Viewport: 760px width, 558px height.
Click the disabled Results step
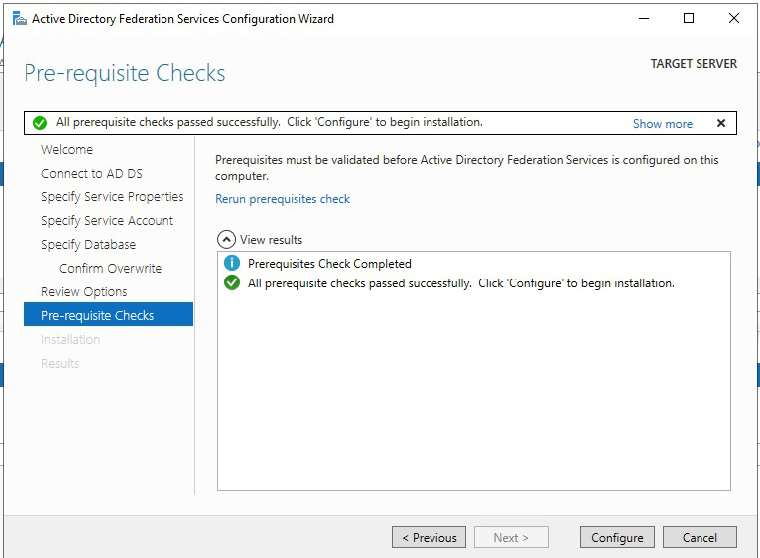(x=60, y=363)
